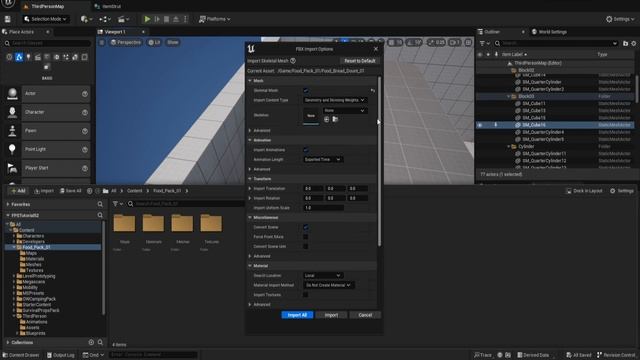Open editor Settings in top right

(x=620, y=19)
